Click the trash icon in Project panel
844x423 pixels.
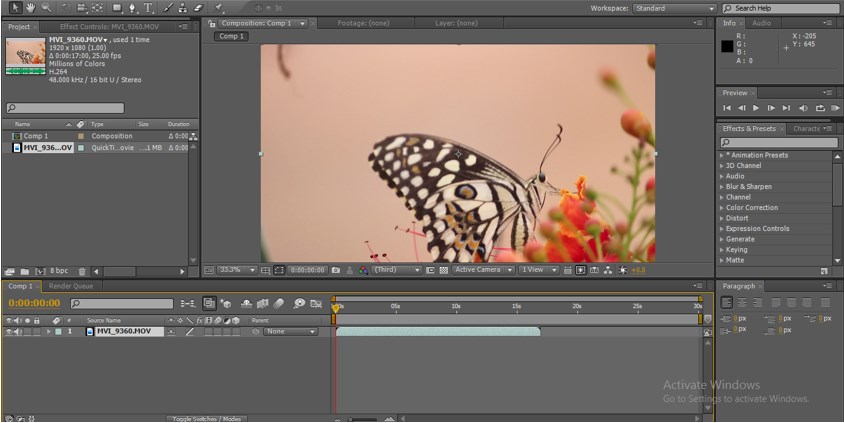point(83,271)
